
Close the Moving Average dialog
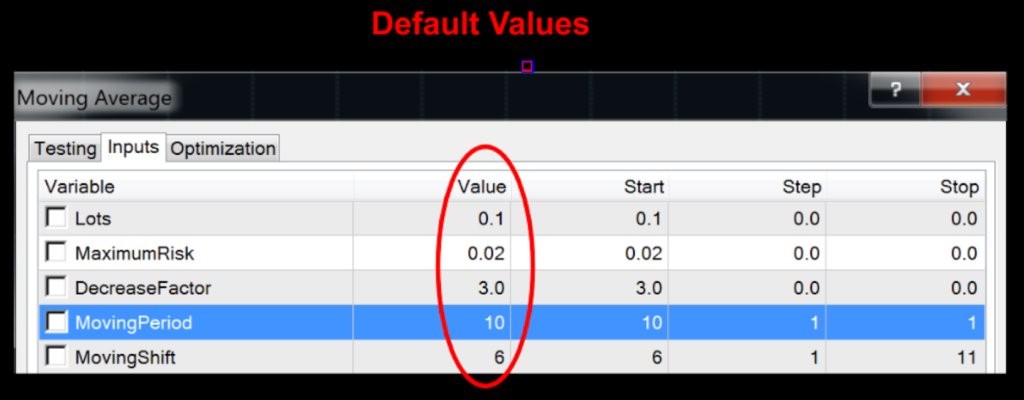pos(962,90)
